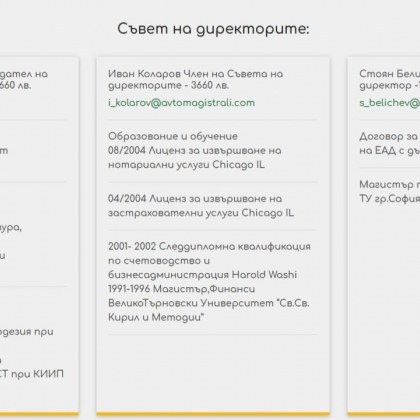This screenshot has height=420, width=420.
Task: Click the yellow bottom border of the middle card
Action: [x=213, y=414]
